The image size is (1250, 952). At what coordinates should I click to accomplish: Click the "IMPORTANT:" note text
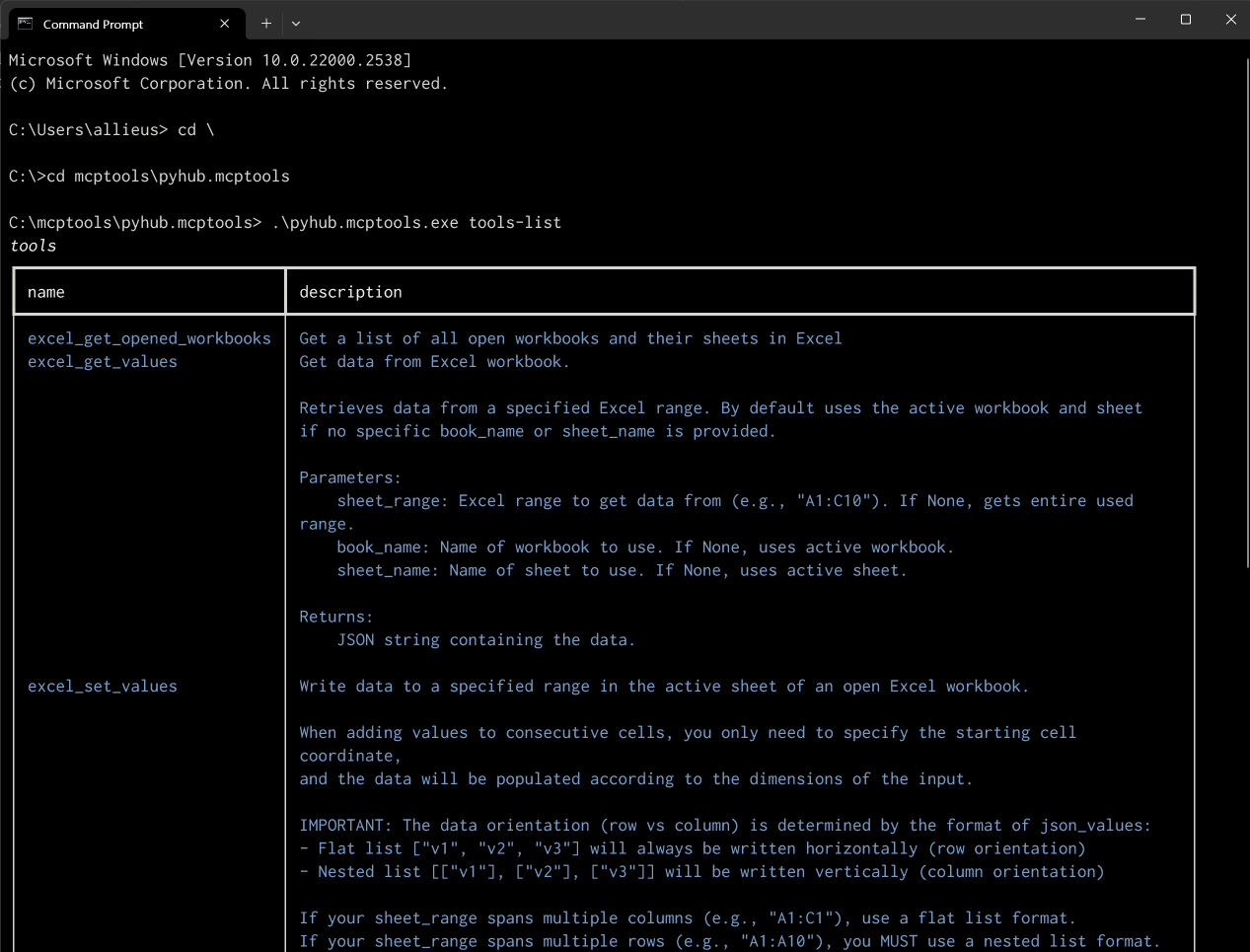[x=345, y=826]
